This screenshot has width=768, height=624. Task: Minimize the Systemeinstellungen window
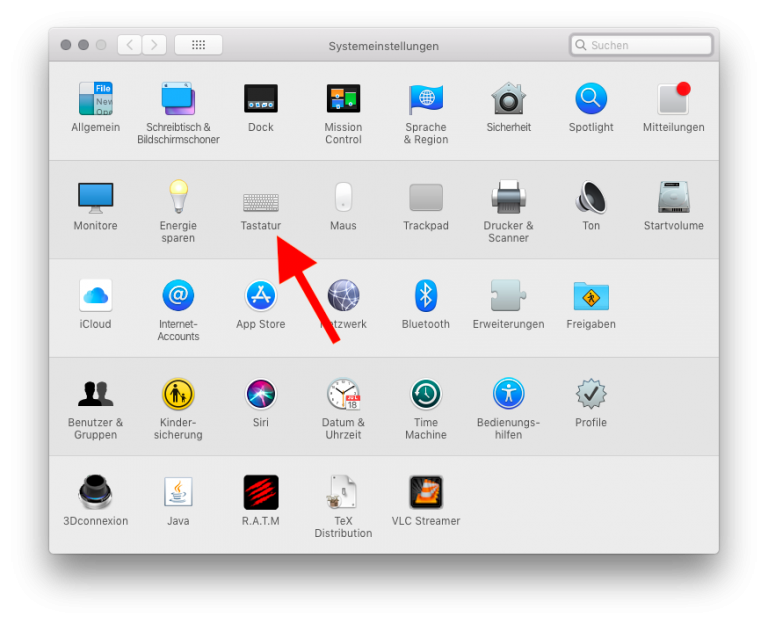point(84,45)
